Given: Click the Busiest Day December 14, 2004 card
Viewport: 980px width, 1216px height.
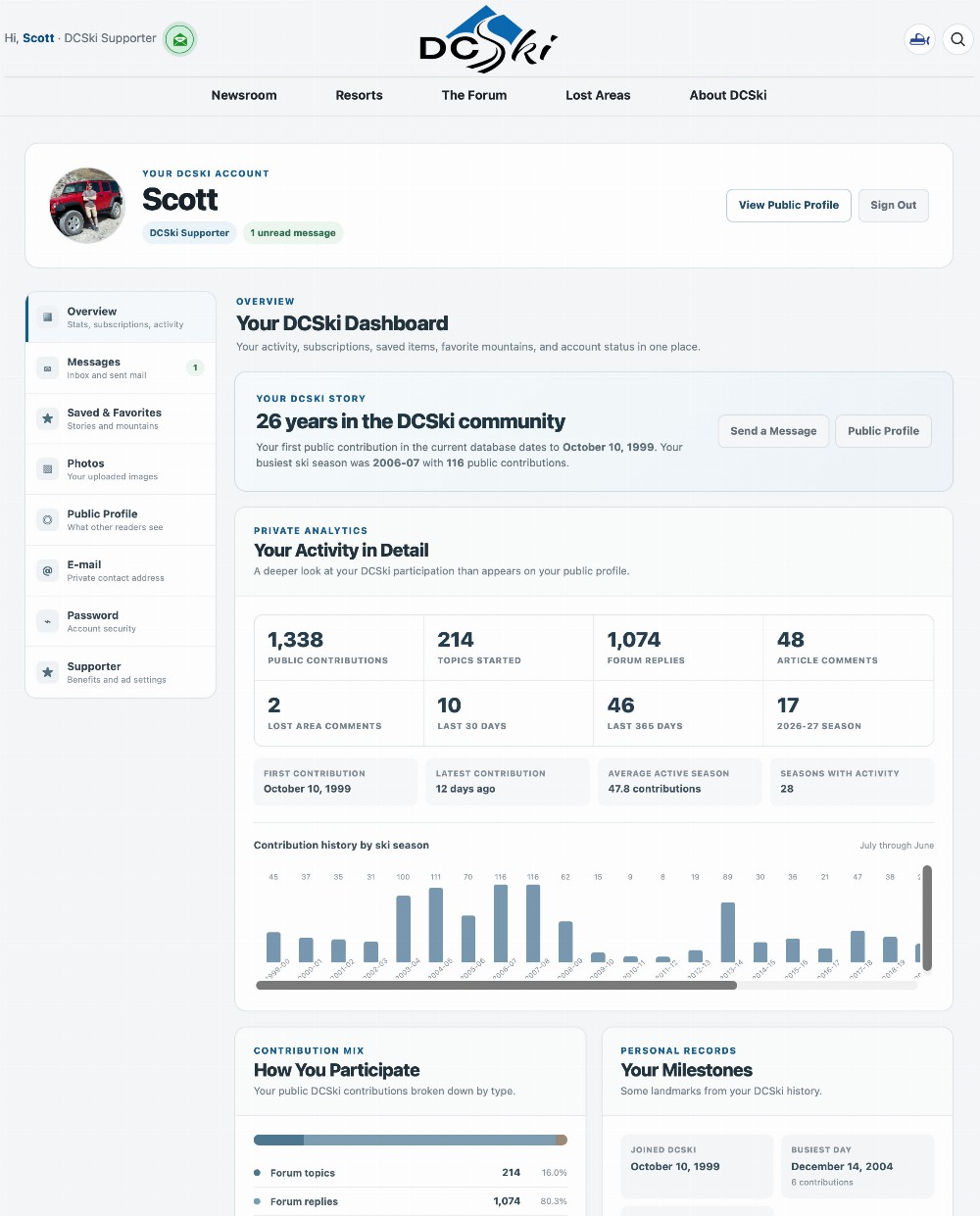Looking at the screenshot, I should [857, 1166].
